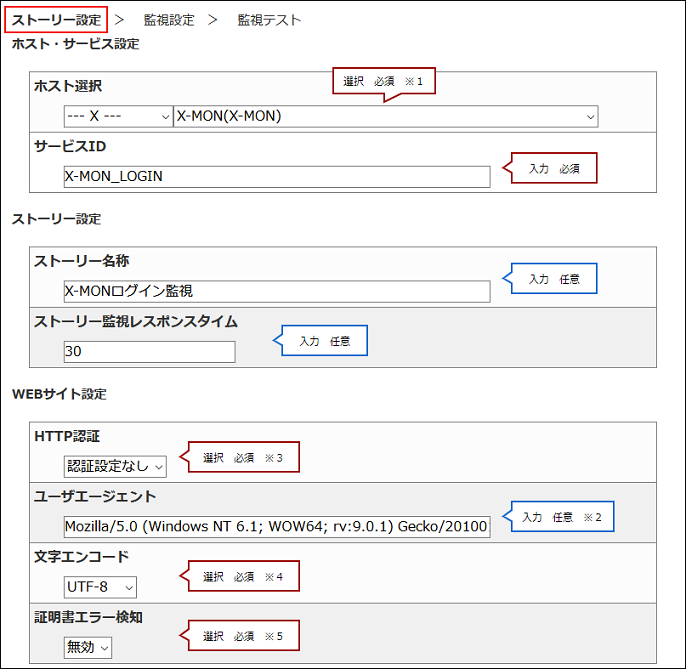Viewport: 686px width, 669px height.
Task: Open the ストーリー設定 step tab
Action: 56,19
